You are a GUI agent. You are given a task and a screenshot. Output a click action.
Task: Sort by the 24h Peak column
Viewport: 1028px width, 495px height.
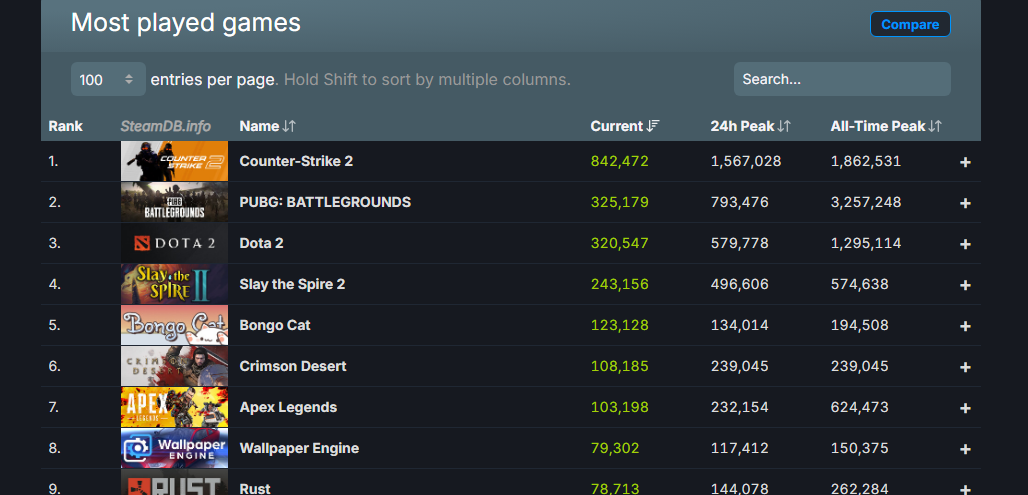click(x=750, y=126)
